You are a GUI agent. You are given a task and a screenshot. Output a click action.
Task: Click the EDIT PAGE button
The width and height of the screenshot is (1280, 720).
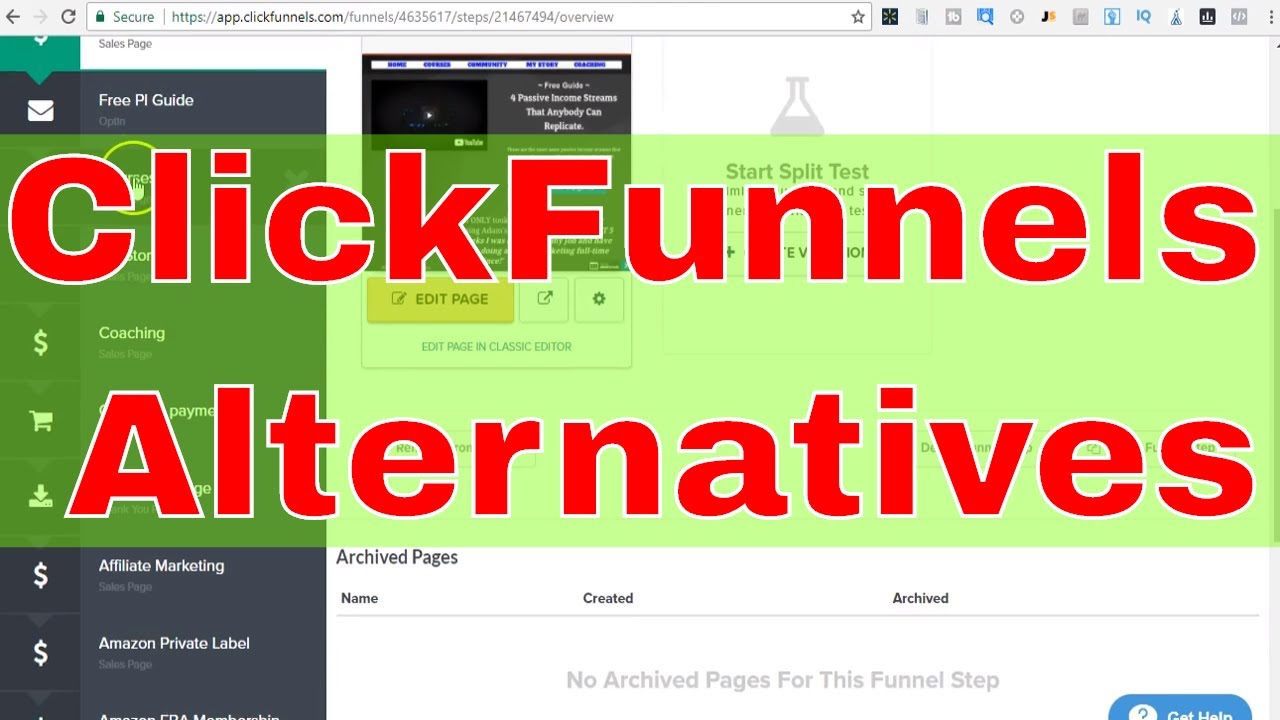(x=440, y=299)
